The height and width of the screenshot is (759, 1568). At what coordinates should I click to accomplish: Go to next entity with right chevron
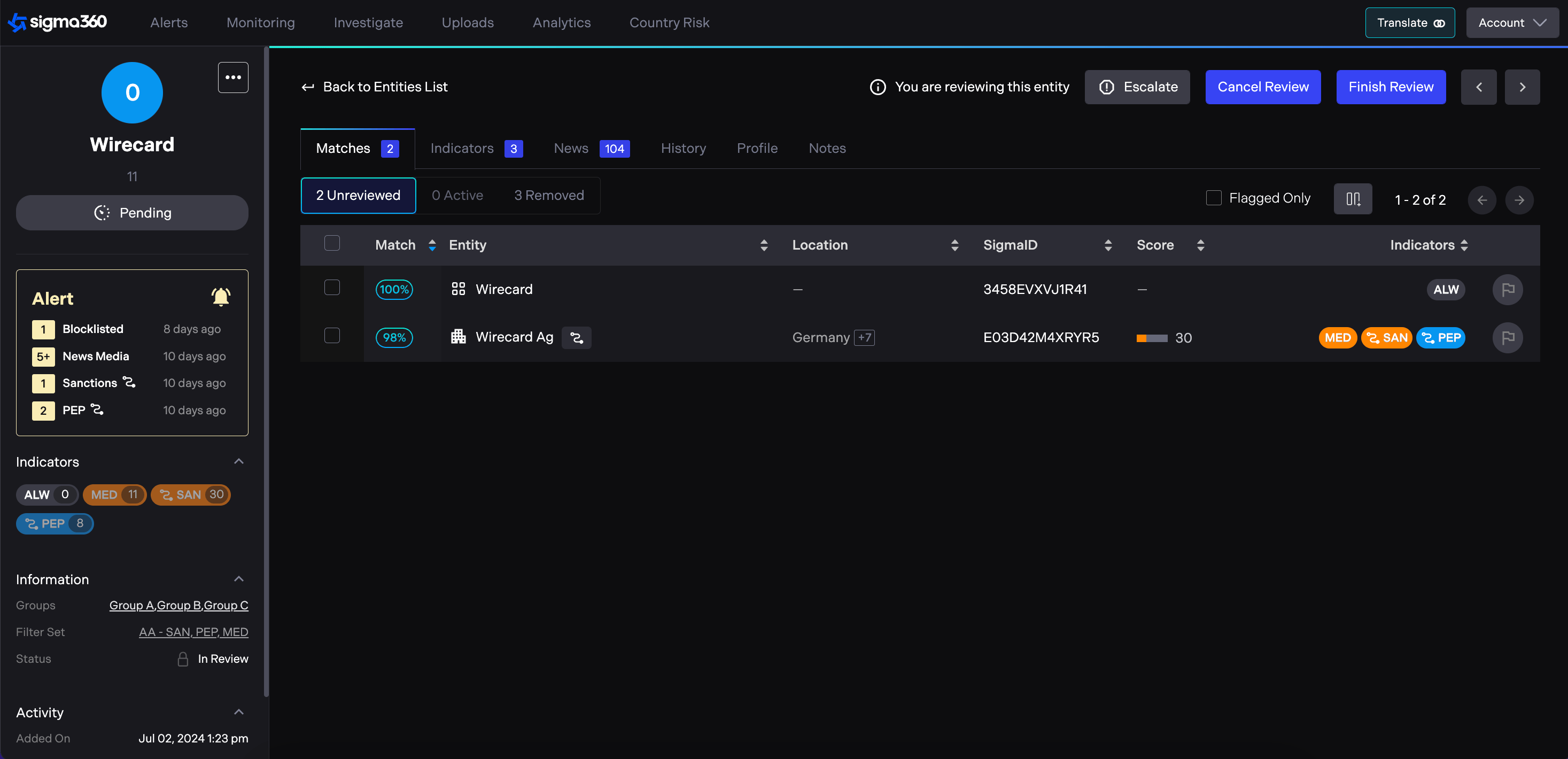[x=1522, y=87]
